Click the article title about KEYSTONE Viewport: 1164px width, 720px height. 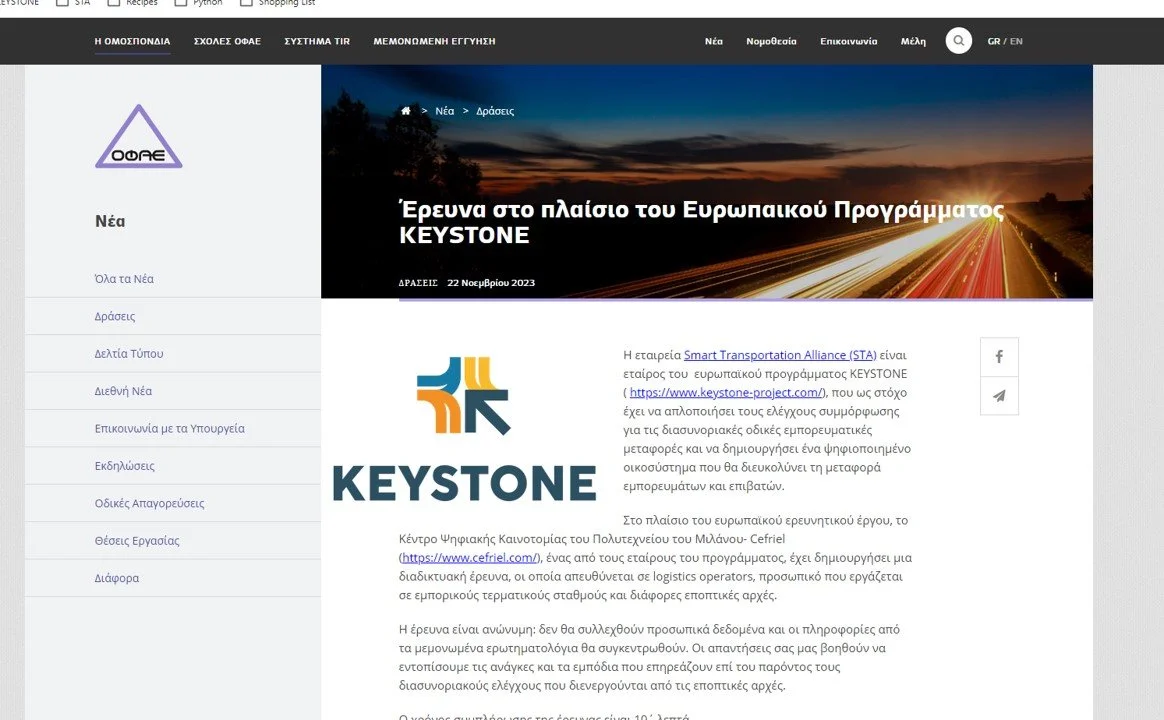point(701,222)
